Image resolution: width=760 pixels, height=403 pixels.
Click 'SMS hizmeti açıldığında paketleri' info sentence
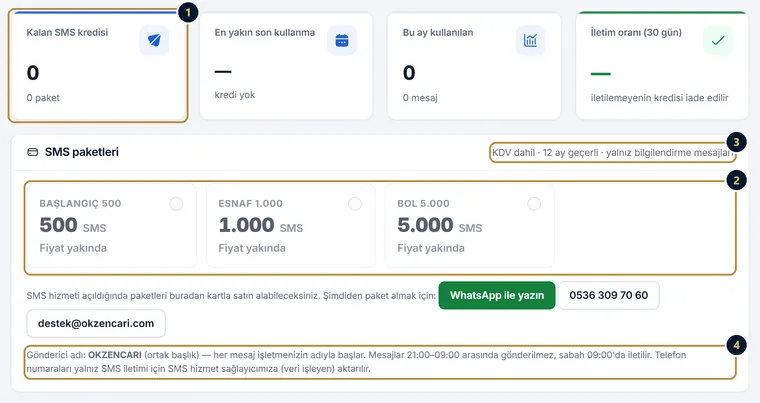(231, 296)
